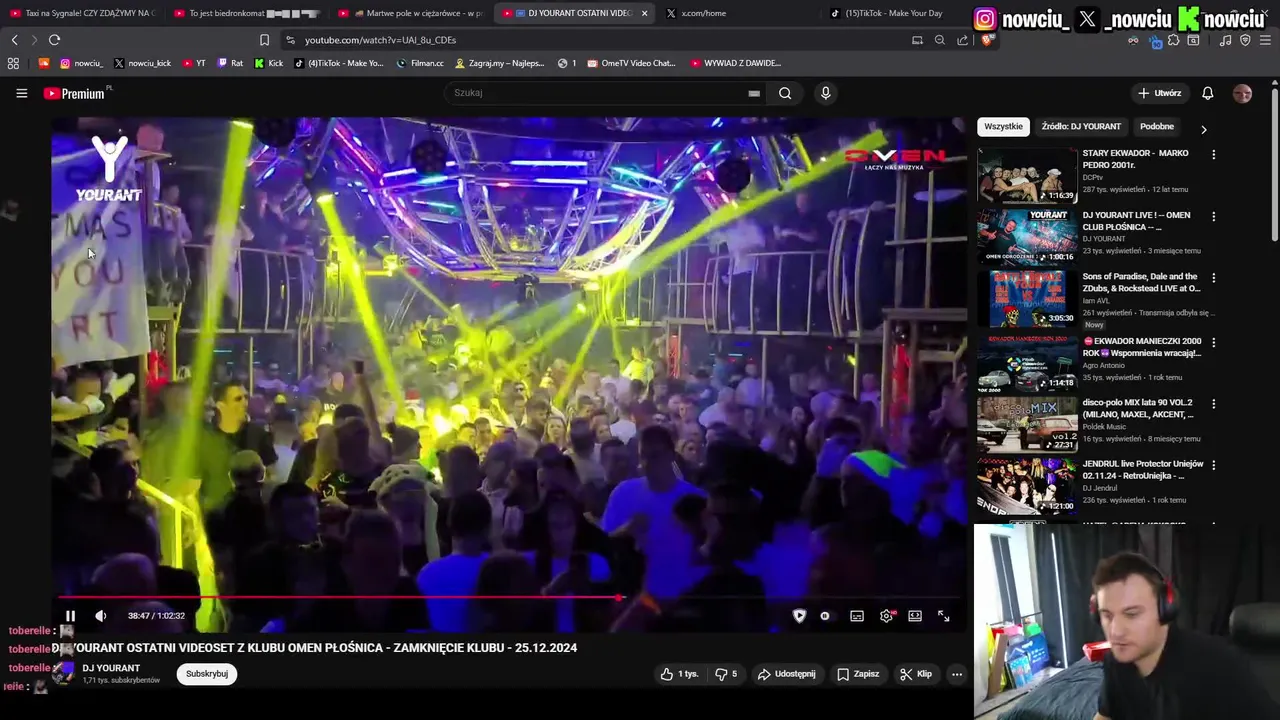The height and width of the screenshot is (720, 1280).
Task: Create a clip with Klip button
Action: tap(916, 674)
